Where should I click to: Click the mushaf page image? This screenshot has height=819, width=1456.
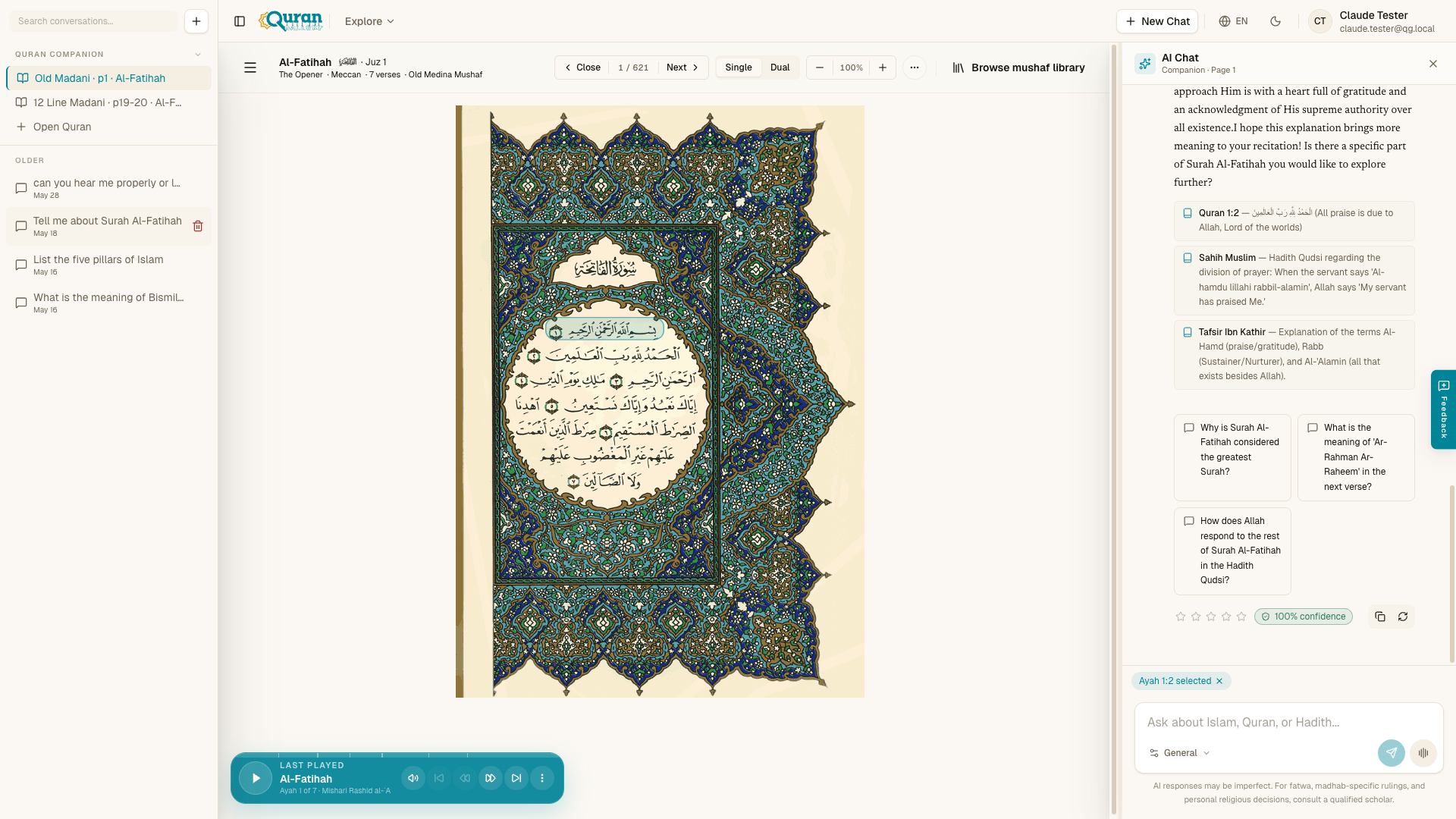coord(660,401)
